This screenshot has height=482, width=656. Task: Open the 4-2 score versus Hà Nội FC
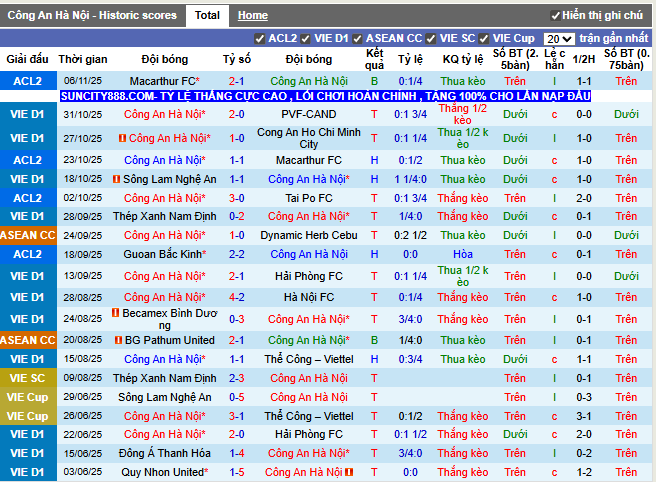coord(236,297)
